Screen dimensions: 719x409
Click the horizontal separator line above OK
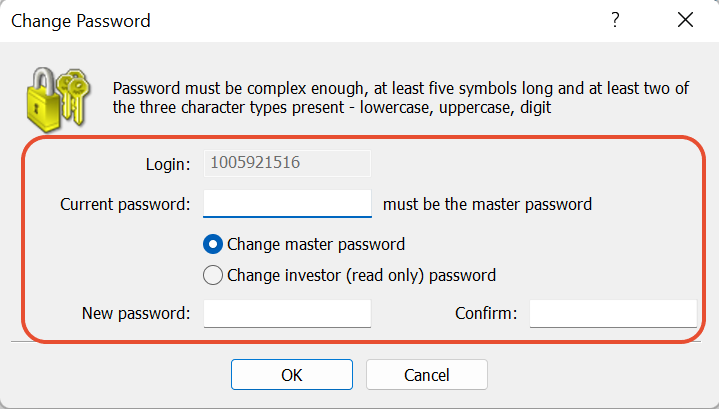(x=356, y=342)
